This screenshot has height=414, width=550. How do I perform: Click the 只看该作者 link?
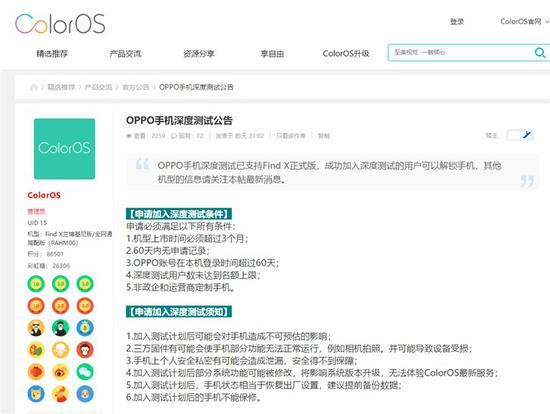pyautogui.click(x=291, y=136)
